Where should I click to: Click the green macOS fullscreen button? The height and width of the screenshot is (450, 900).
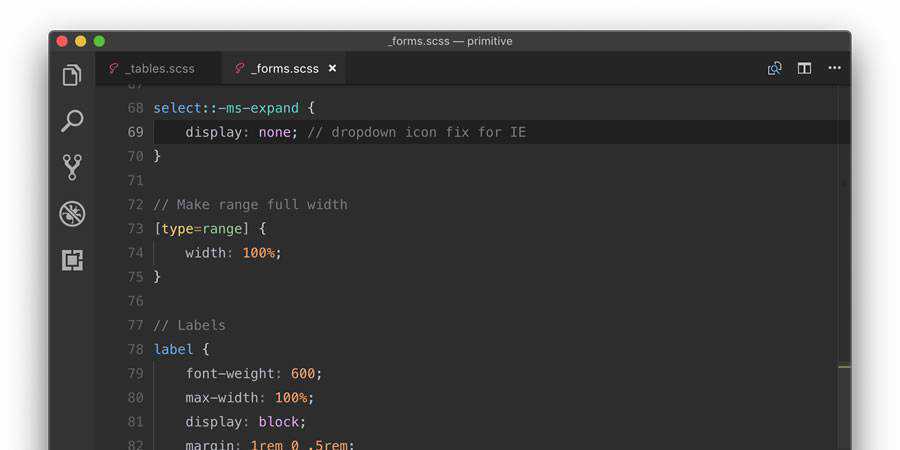(x=99, y=41)
